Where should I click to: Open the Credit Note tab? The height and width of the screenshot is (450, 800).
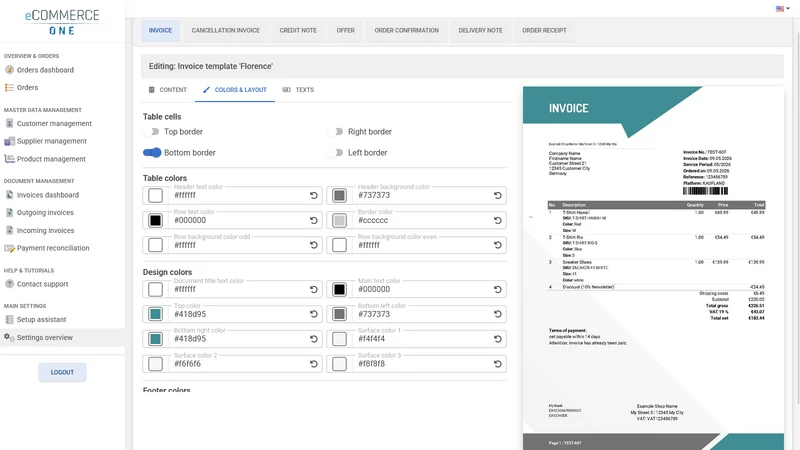tap(298, 31)
